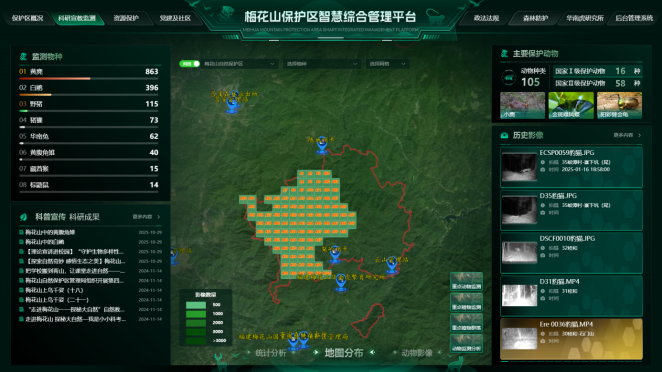Screen dimensions: 662x372
Task: Click the round icon left of 动物种类 105
Action: (x=509, y=78)
